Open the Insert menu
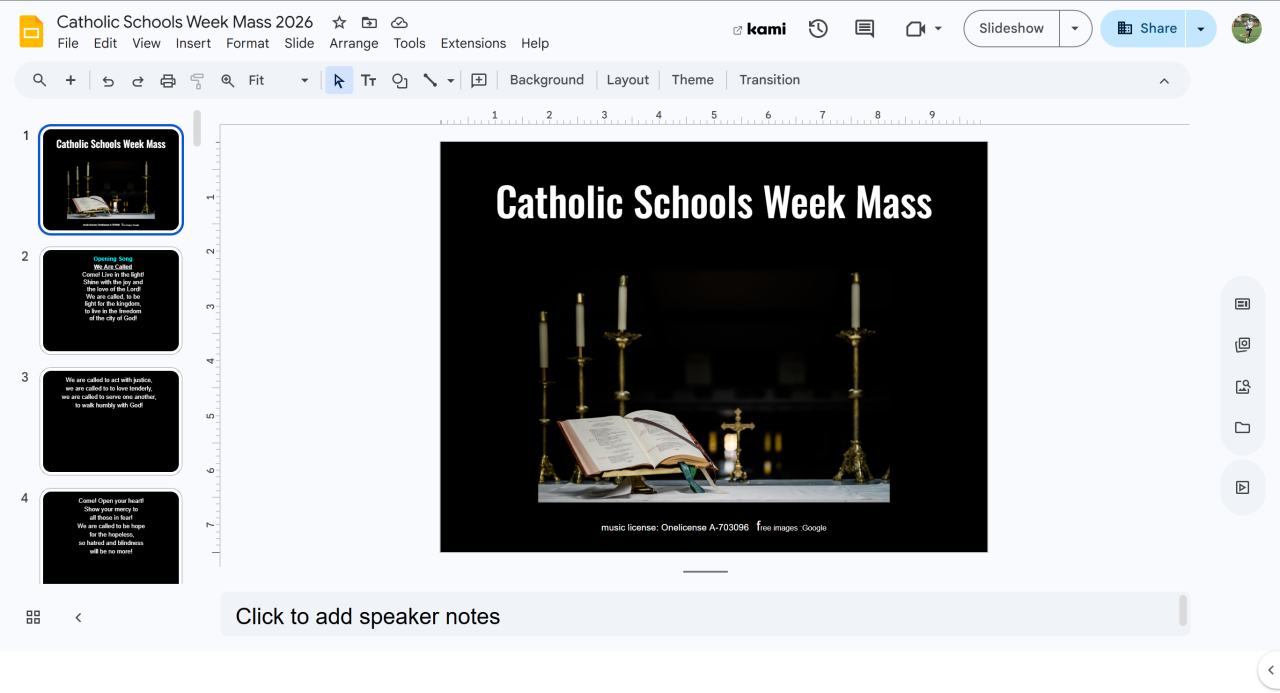The height and width of the screenshot is (693, 1280). point(193,43)
